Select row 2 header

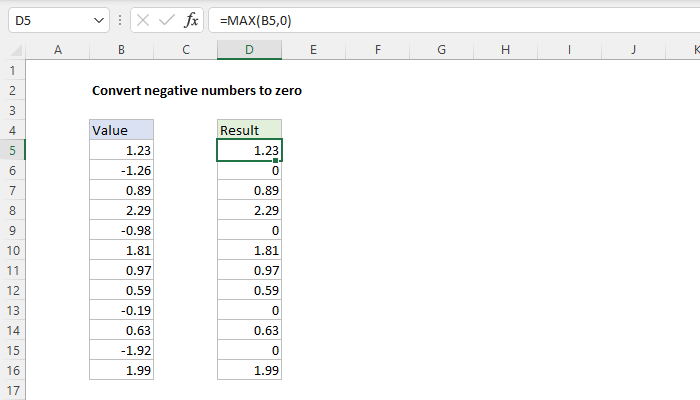[x=12, y=90]
